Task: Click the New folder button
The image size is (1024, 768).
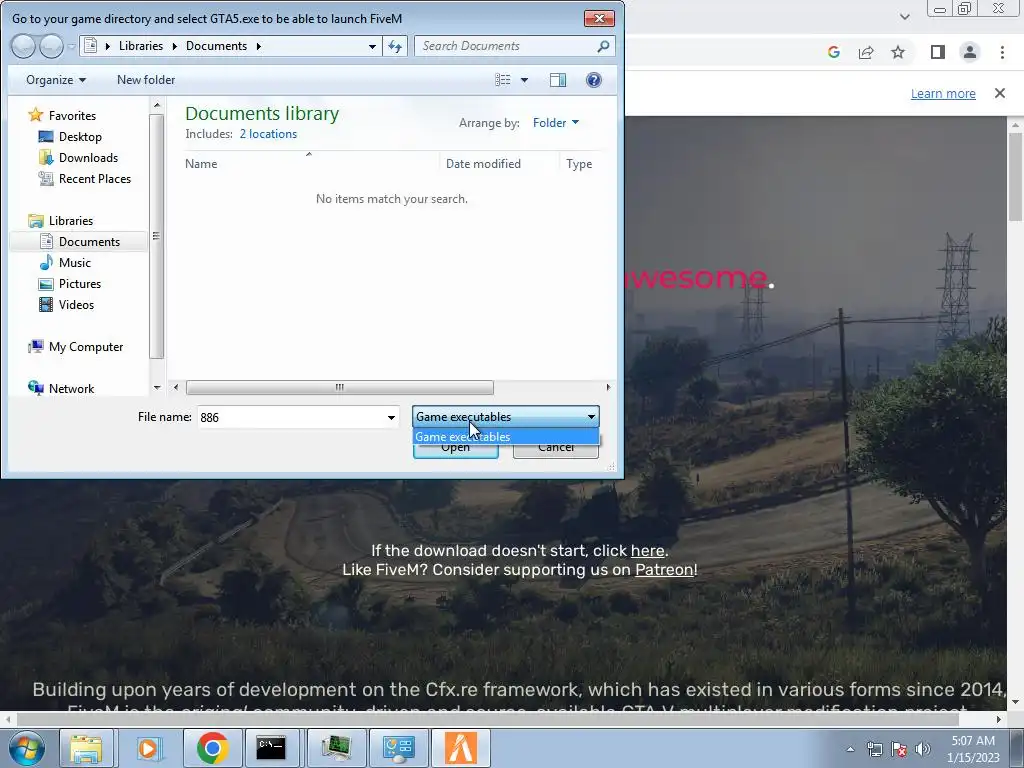Action: pos(146,80)
